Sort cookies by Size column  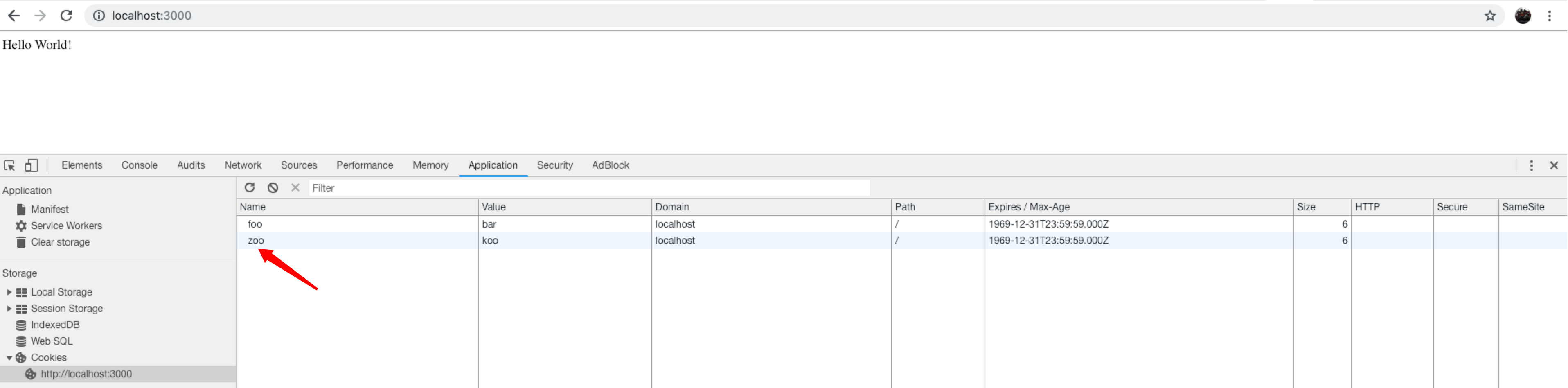[1322, 207]
